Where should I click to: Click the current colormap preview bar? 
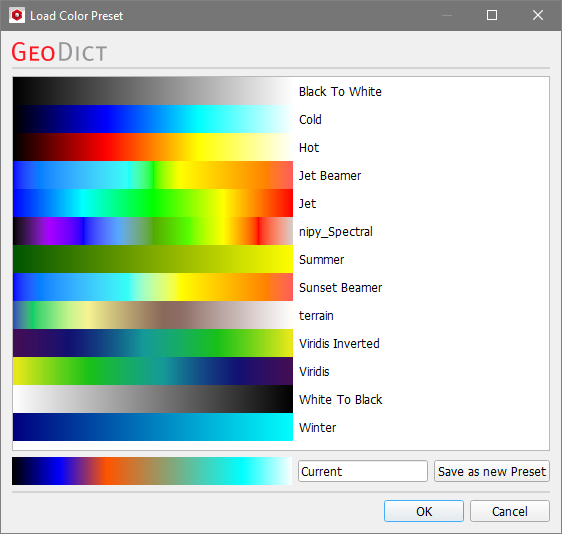tap(152, 471)
